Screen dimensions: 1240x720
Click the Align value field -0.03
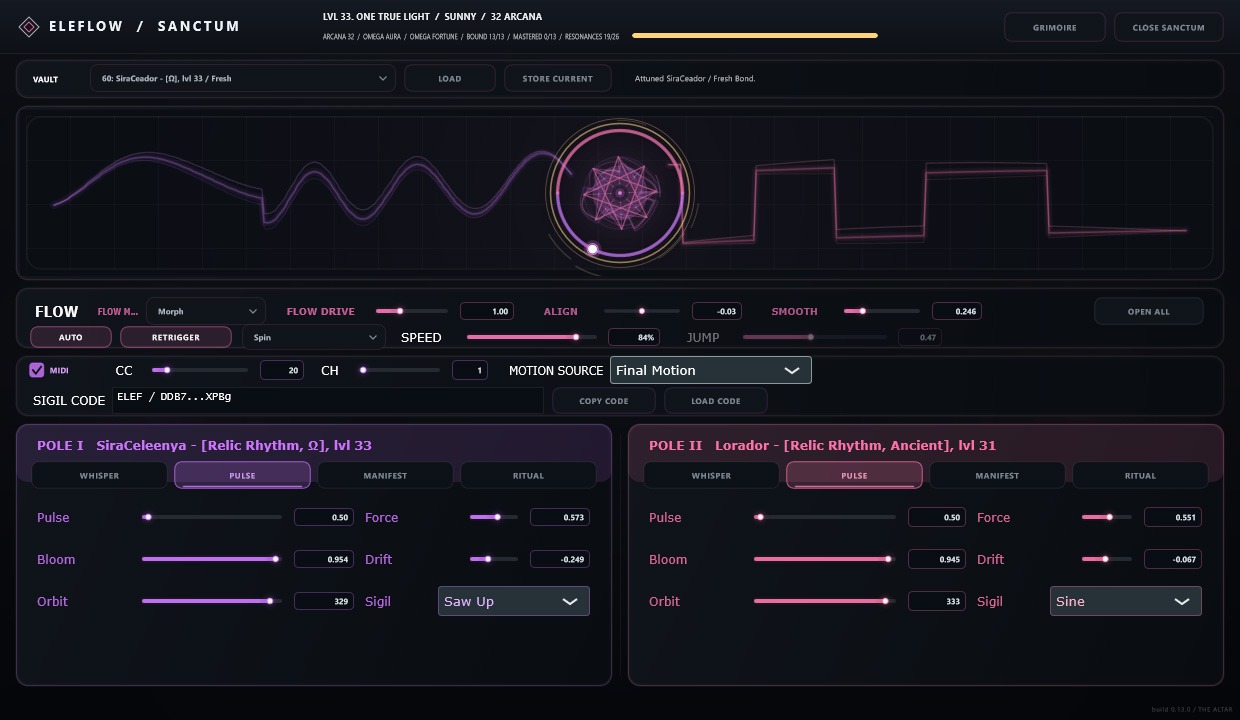(x=717, y=311)
